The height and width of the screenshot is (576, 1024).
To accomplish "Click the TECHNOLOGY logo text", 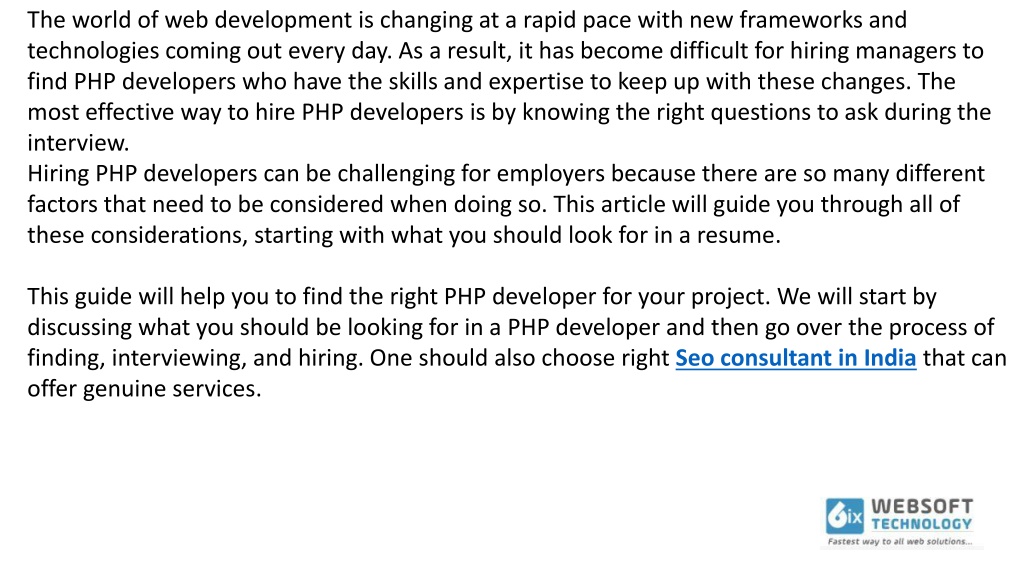I will coord(921,524).
